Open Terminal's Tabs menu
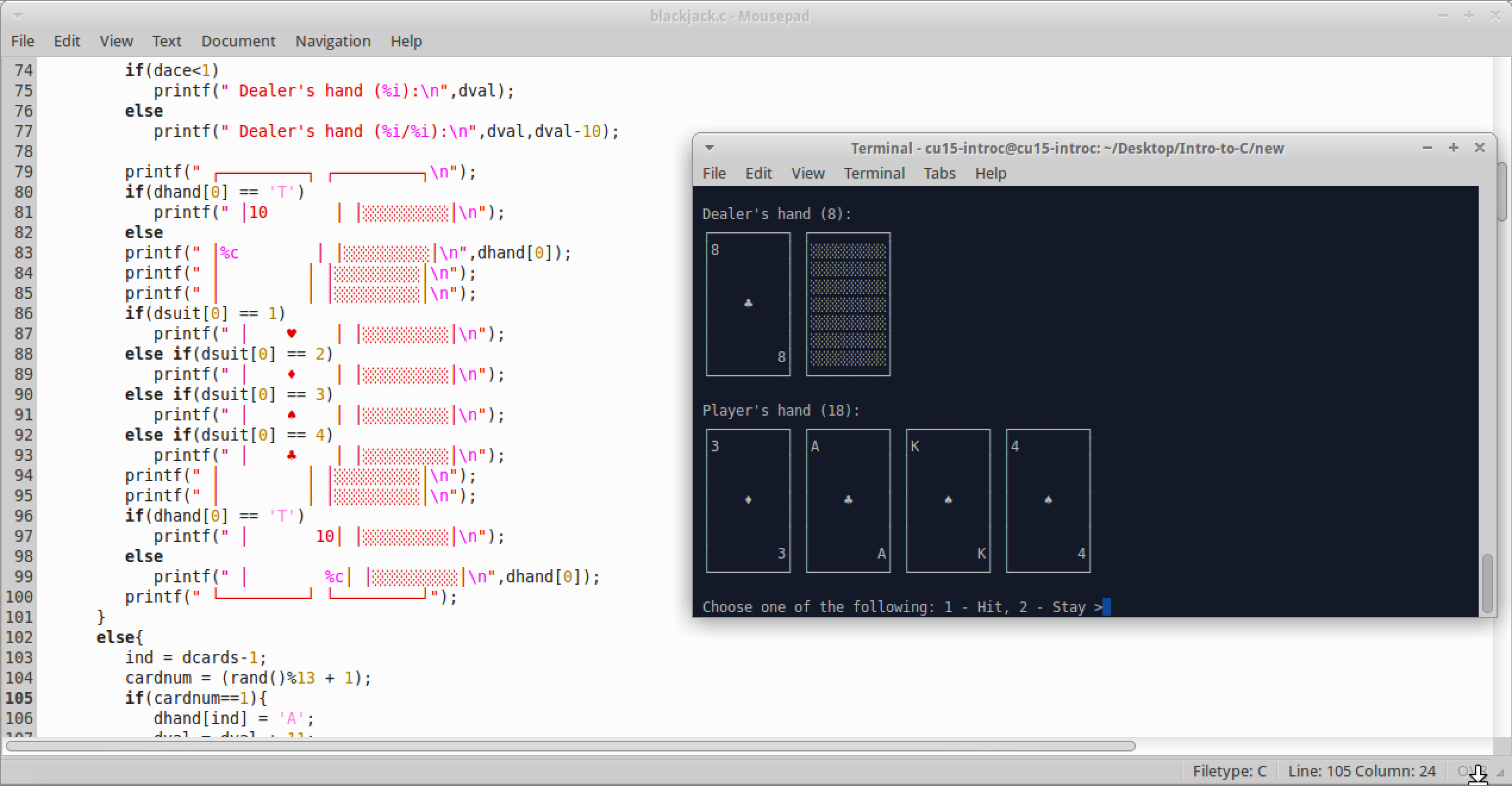The image size is (1512, 786). 939,173
